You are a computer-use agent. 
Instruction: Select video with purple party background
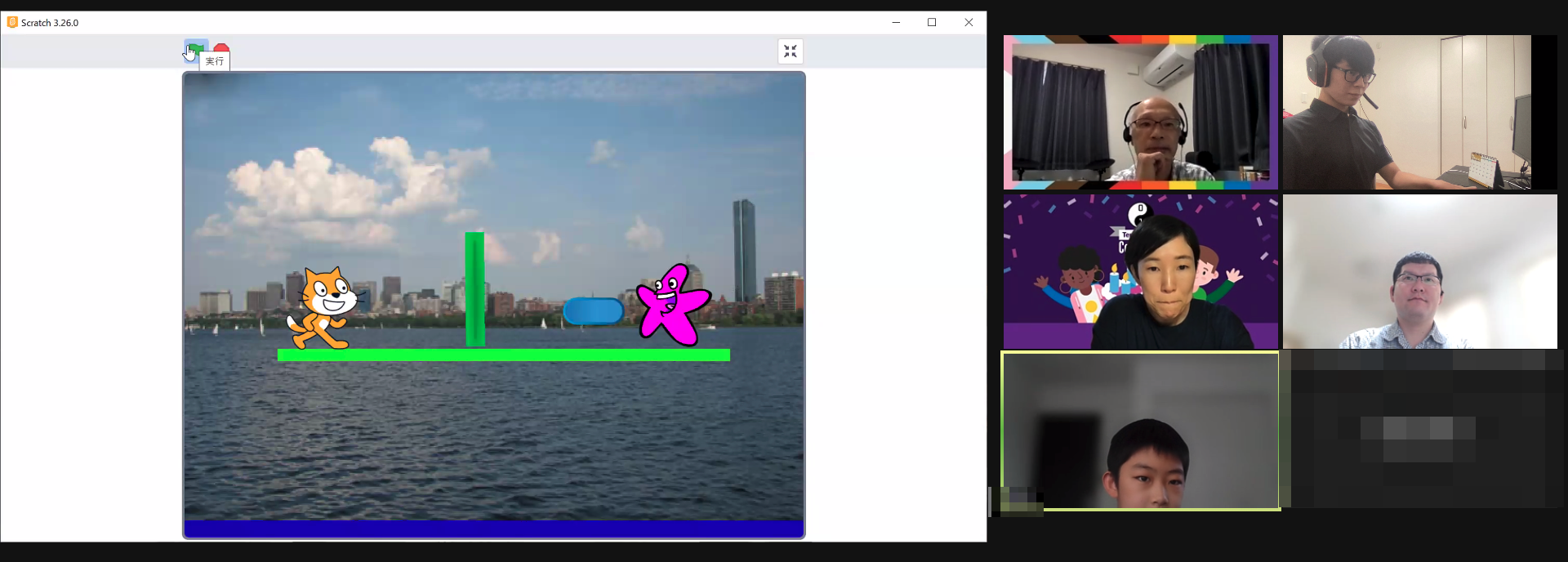pyautogui.click(x=1141, y=271)
